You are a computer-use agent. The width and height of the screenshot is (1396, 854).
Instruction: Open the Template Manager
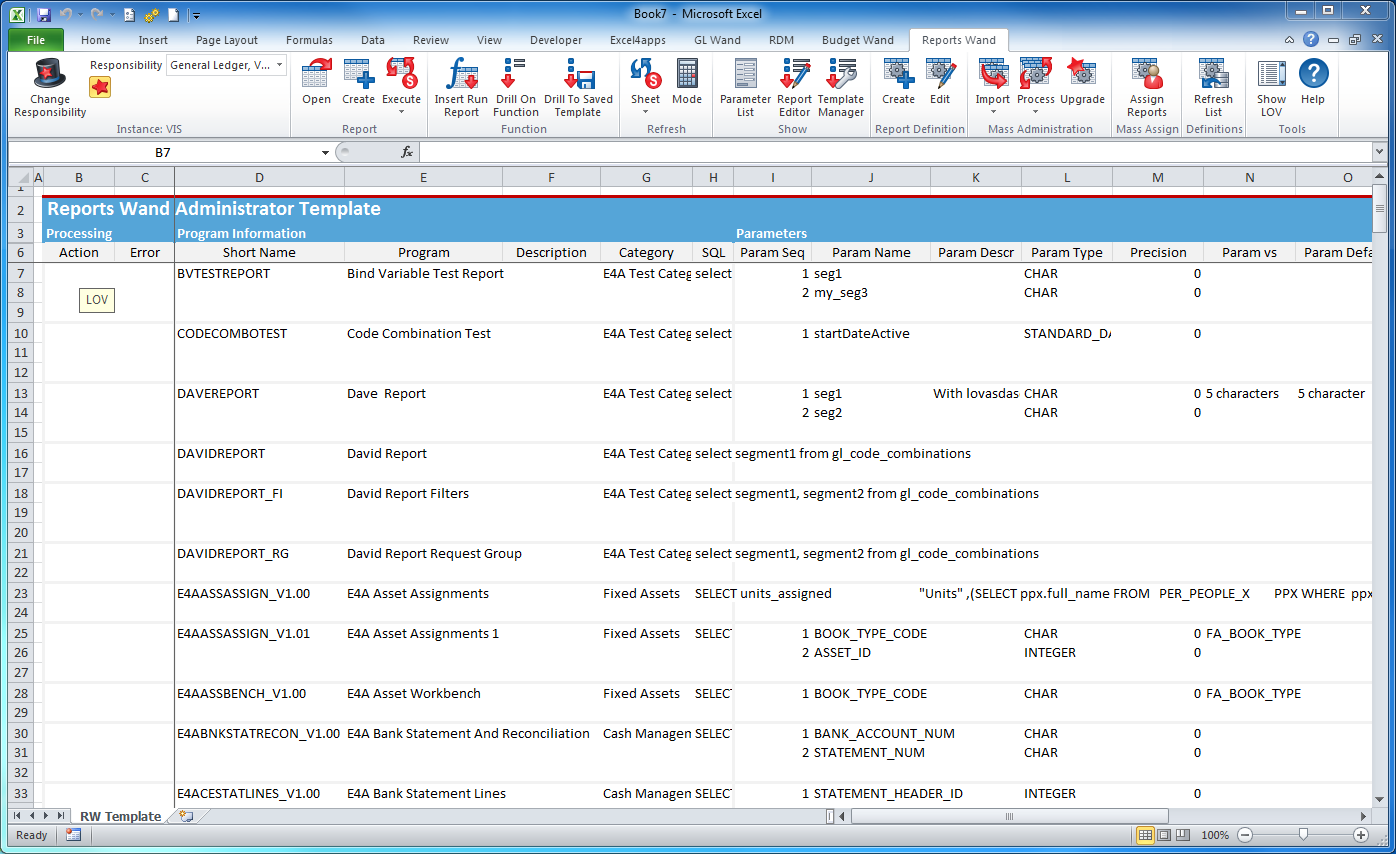pos(840,88)
